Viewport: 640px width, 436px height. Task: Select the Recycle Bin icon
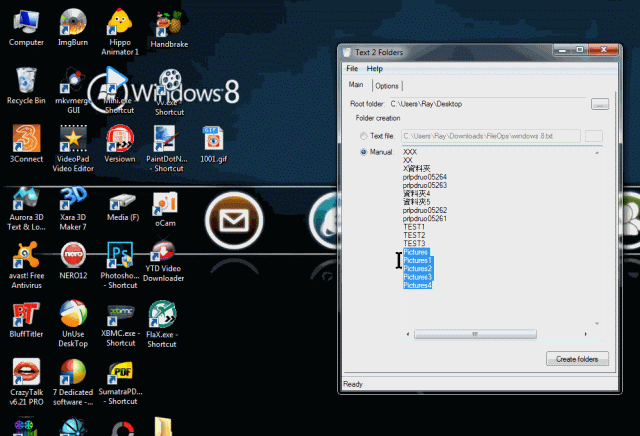pyautogui.click(x=26, y=85)
